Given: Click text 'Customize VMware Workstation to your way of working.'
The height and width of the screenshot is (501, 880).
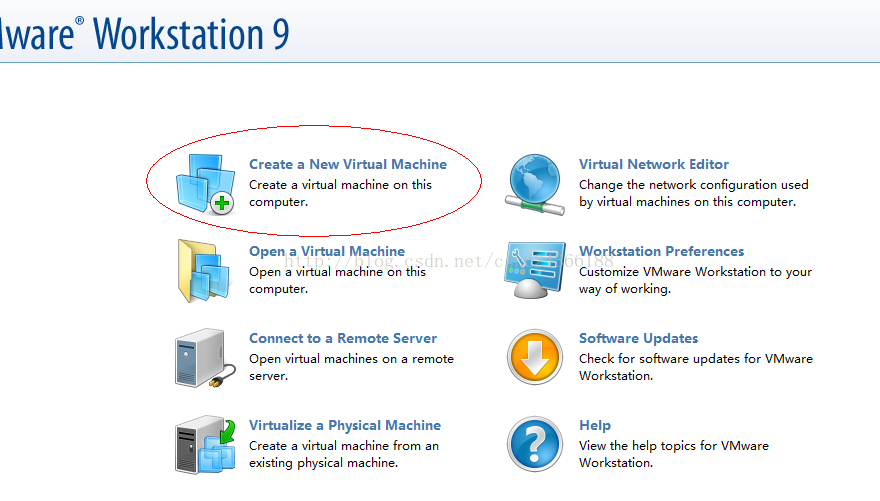Looking at the screenshot, I should (x=695, y=280).
